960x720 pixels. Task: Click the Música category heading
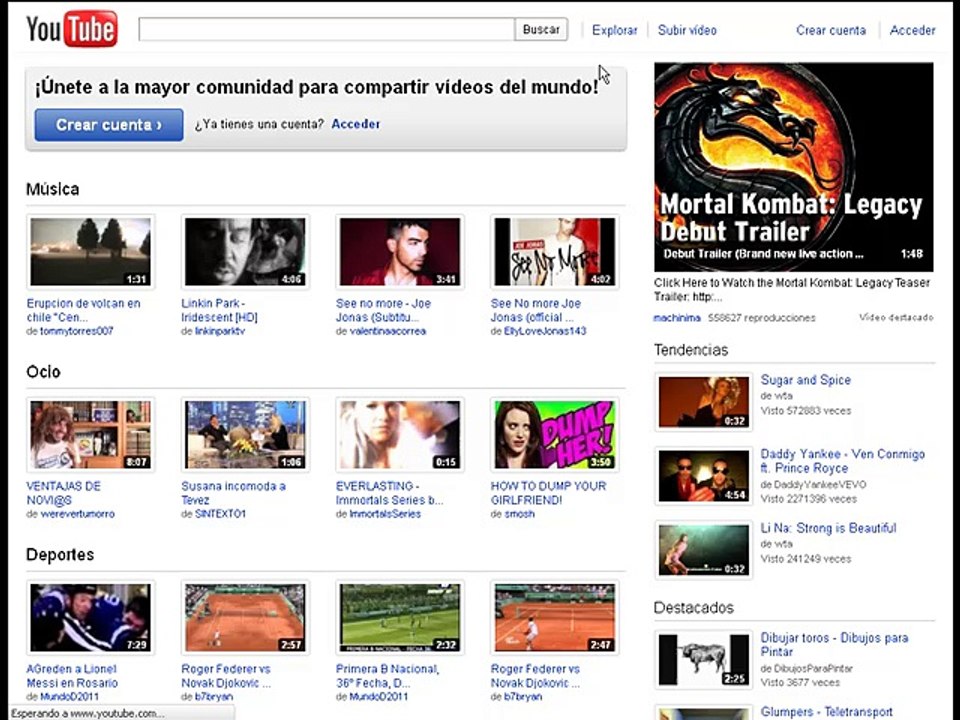point(53,189)
